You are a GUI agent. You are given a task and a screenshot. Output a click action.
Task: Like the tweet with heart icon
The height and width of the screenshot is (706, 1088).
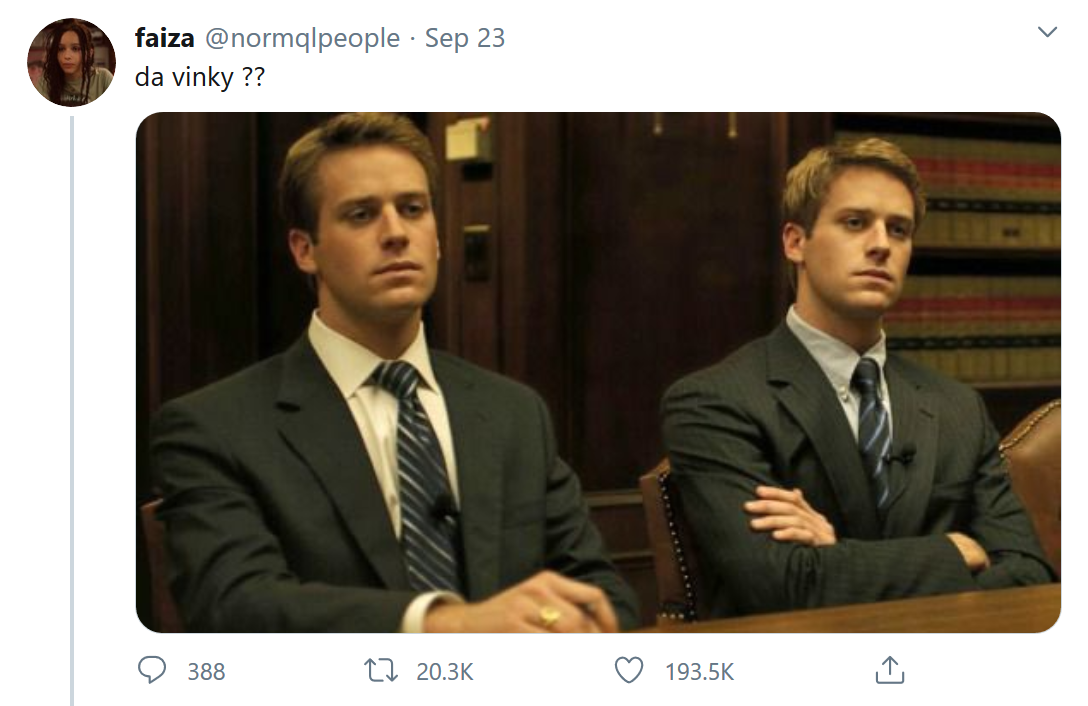point(629,671)
